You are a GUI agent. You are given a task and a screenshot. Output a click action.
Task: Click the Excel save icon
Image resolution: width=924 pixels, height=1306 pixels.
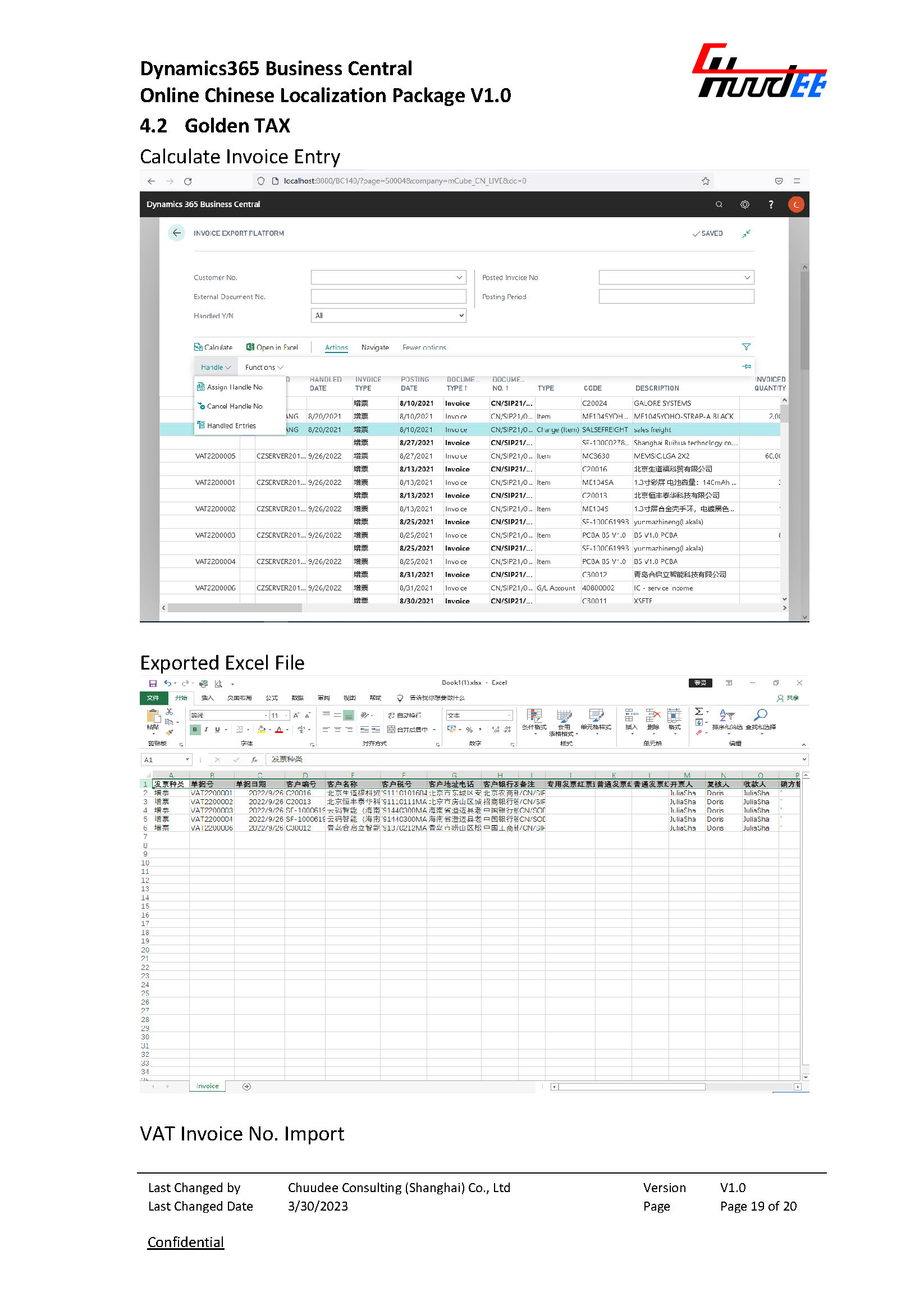[x=153, y=683]
